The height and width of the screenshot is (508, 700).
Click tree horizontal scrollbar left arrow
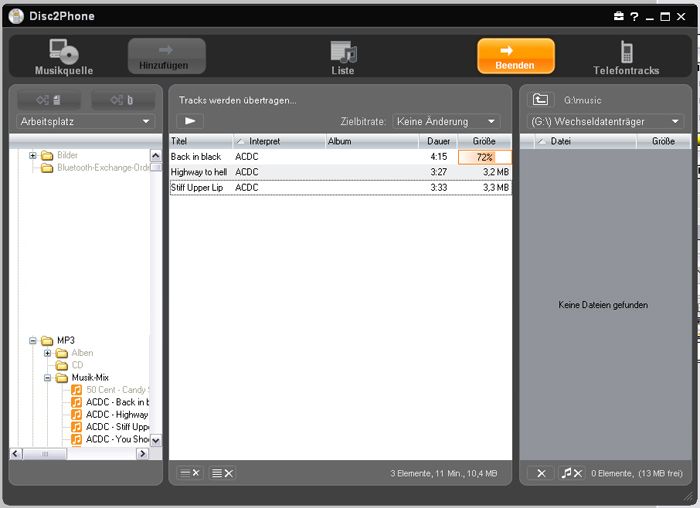pyautogui.click(x=15, y=454)
